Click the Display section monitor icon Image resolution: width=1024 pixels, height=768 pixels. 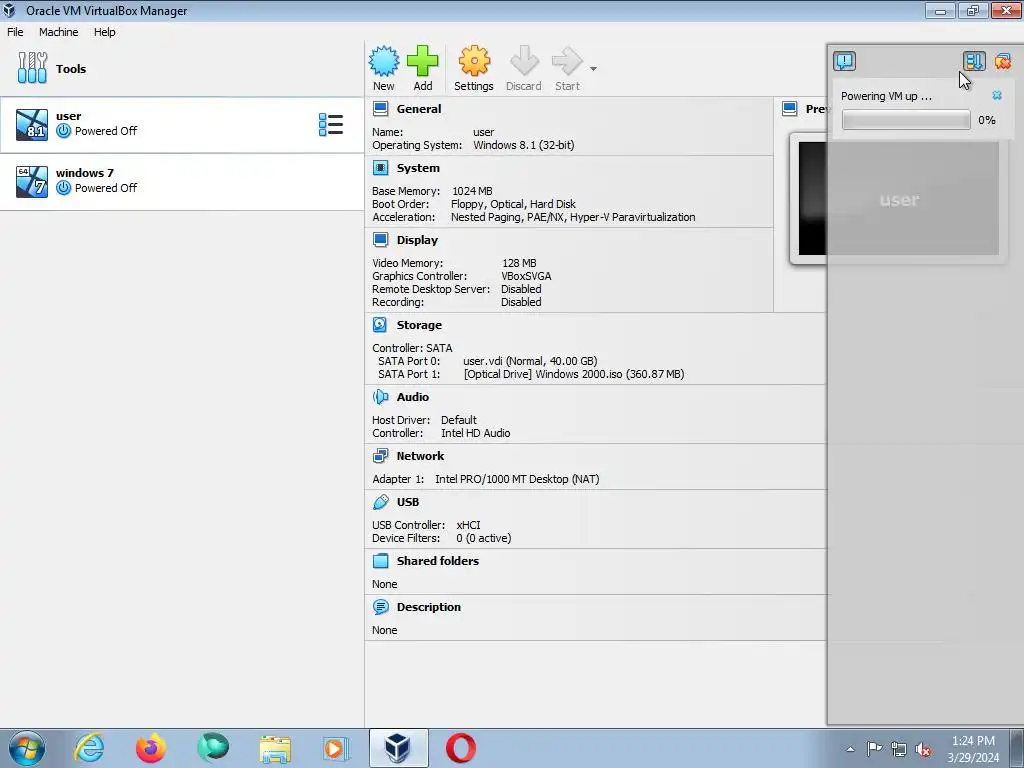click(381, 240)
